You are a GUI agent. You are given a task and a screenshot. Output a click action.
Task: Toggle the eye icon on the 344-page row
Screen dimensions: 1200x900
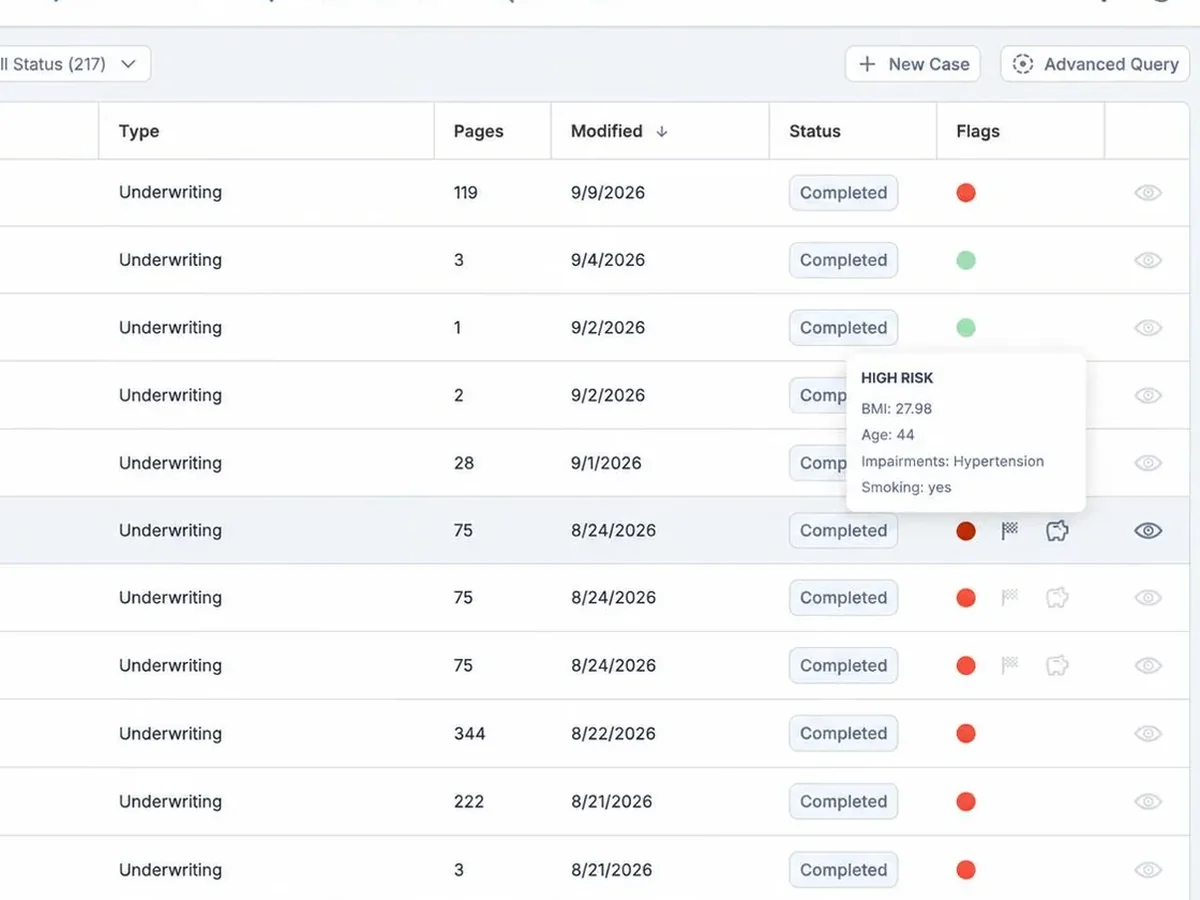(x=1148, y=733)
